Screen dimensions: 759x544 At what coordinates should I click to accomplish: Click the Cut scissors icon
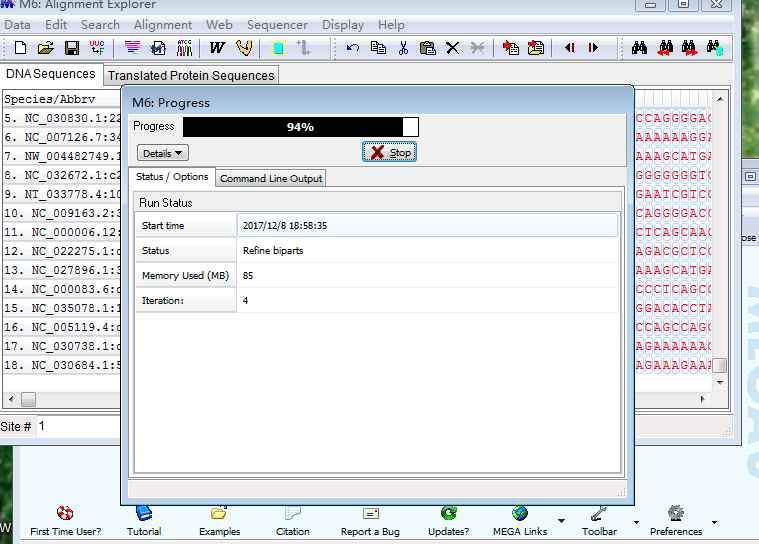pos(403,48)
